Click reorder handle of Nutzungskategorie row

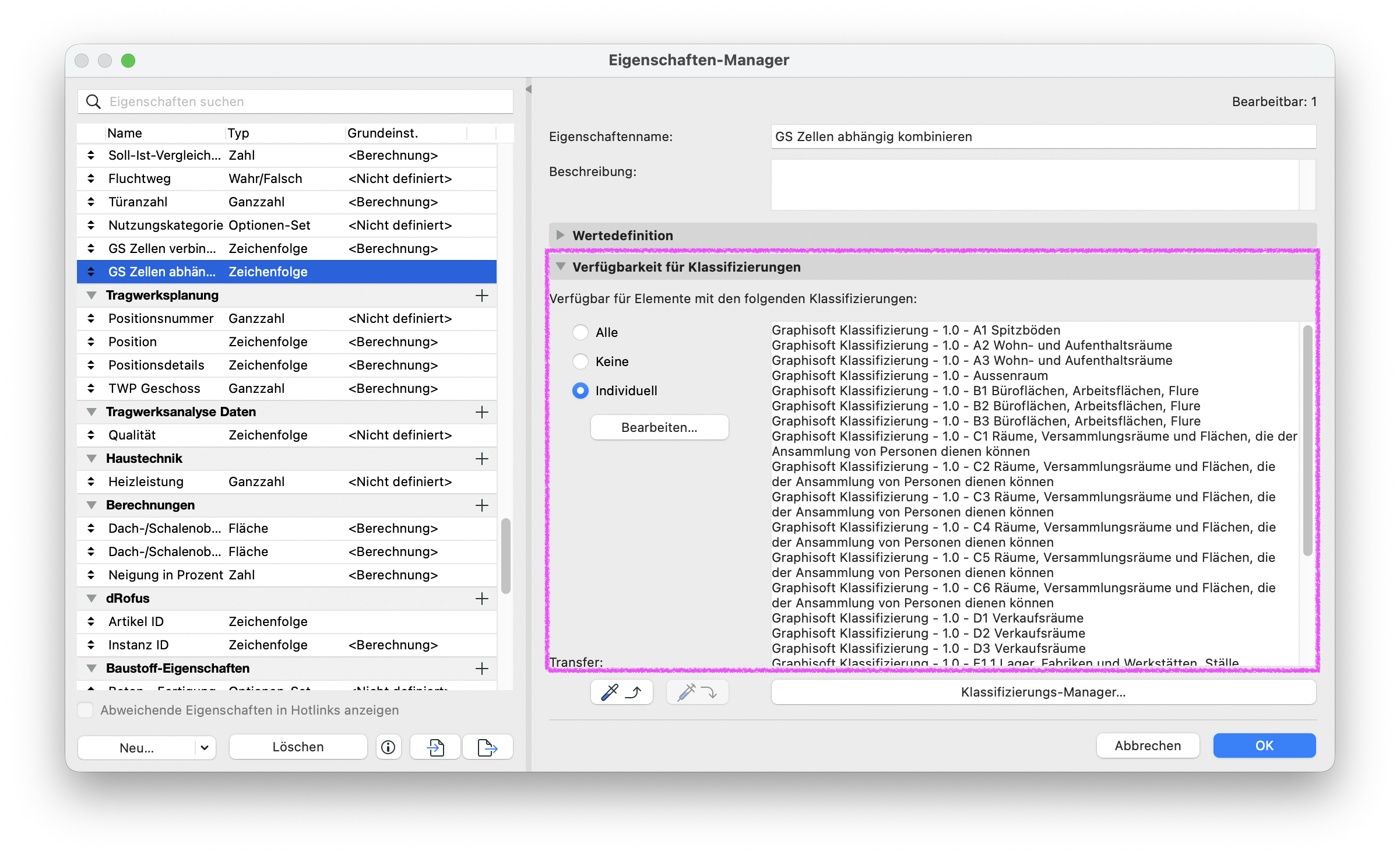91,225
